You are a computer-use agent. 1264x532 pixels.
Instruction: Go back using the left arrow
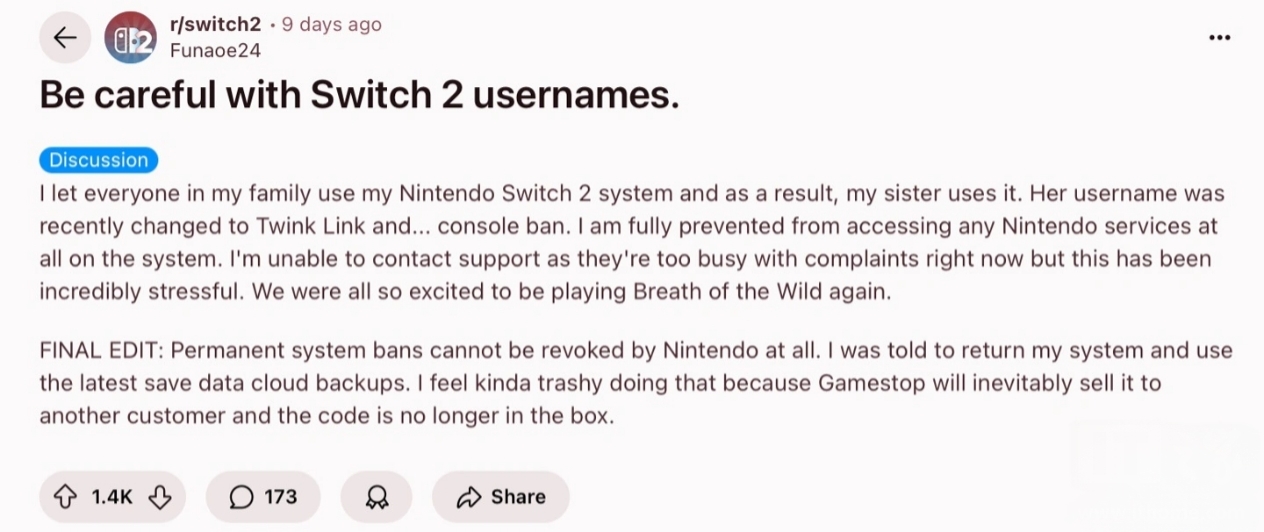[65, 38]
